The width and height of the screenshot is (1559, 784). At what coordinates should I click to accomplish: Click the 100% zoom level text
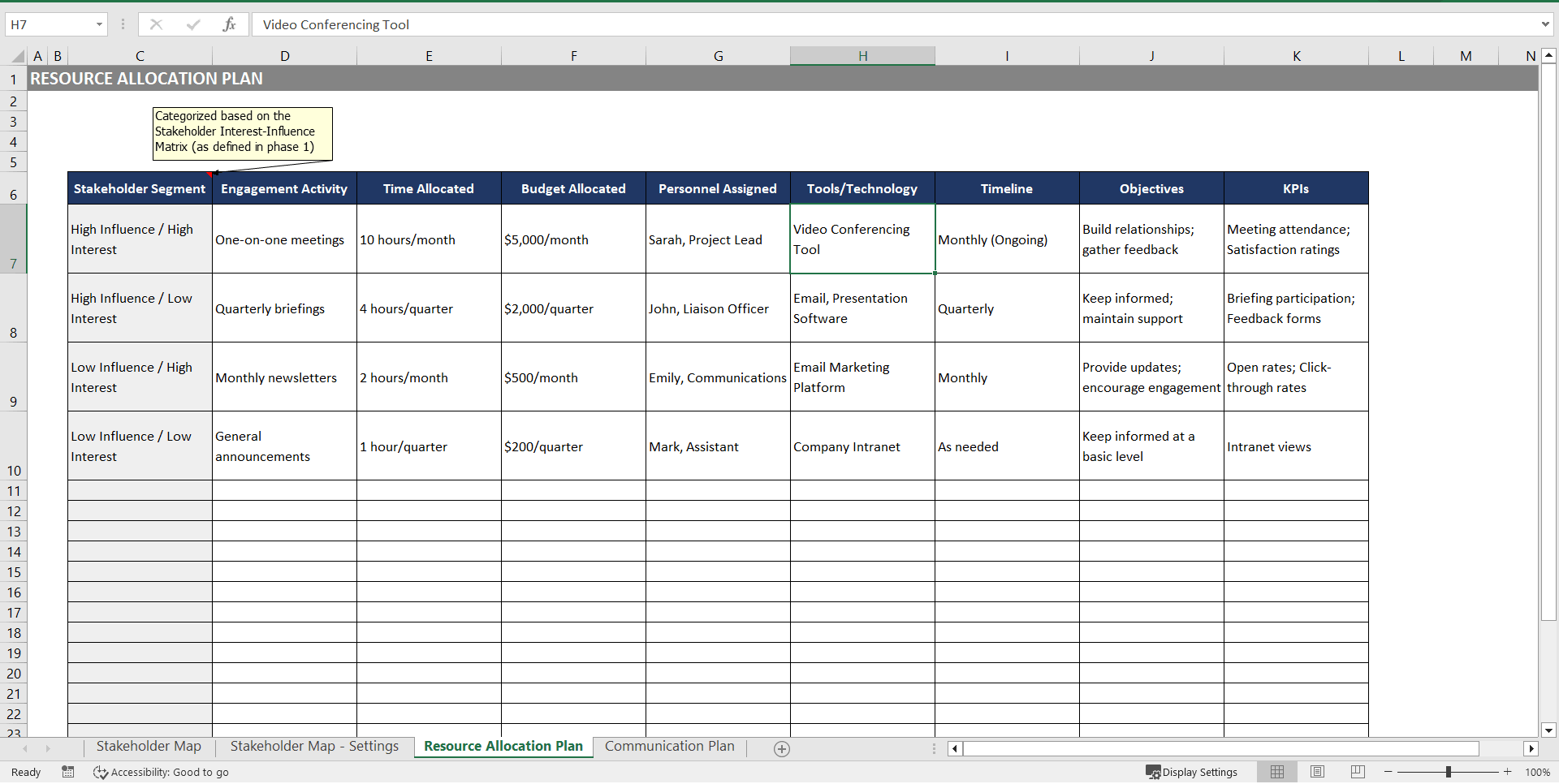[1538, 772]
